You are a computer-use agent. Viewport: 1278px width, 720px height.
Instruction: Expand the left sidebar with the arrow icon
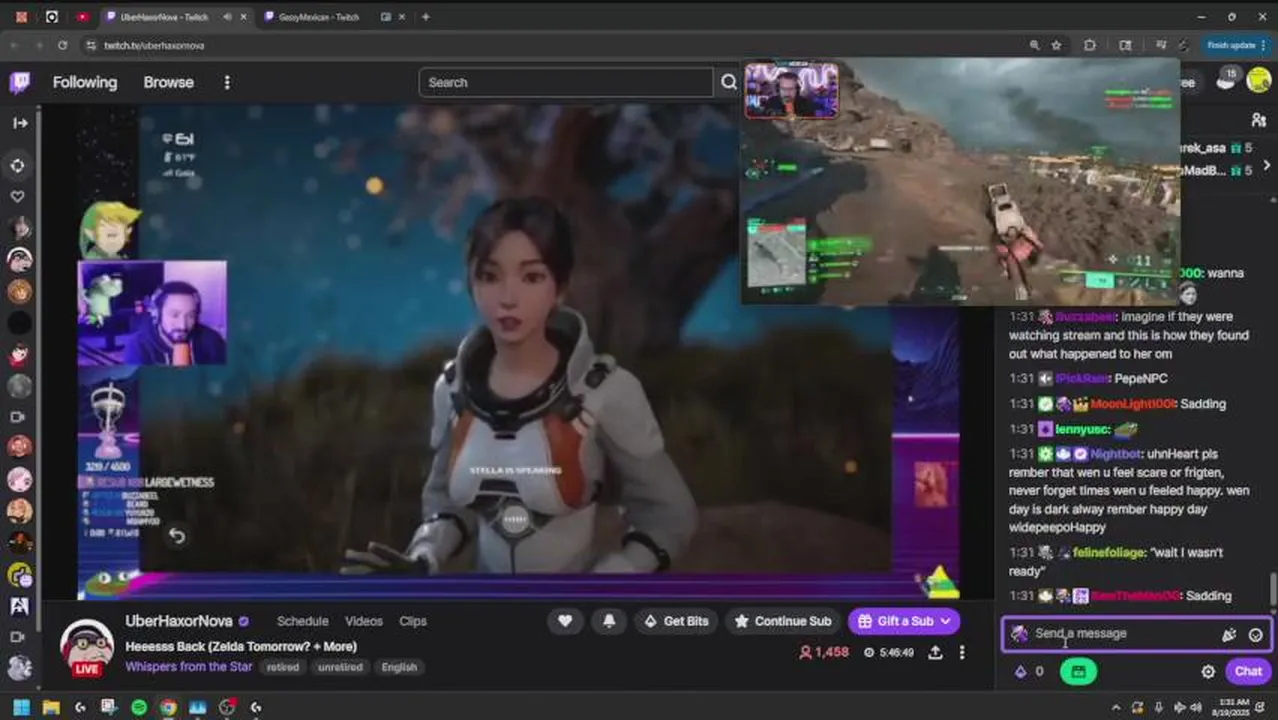tap(20, 123)
